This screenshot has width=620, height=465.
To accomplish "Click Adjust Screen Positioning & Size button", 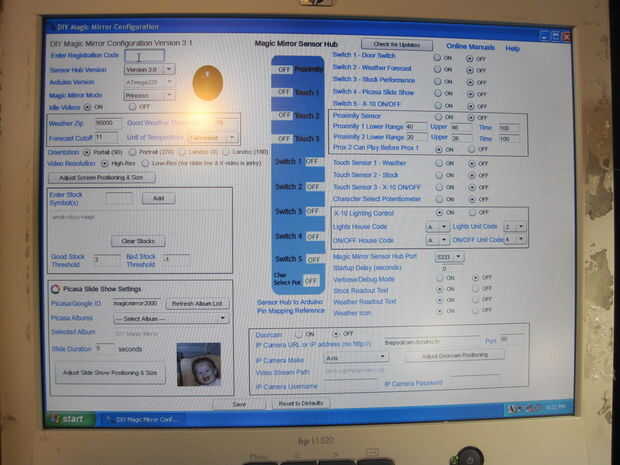I will coord(102,178).
